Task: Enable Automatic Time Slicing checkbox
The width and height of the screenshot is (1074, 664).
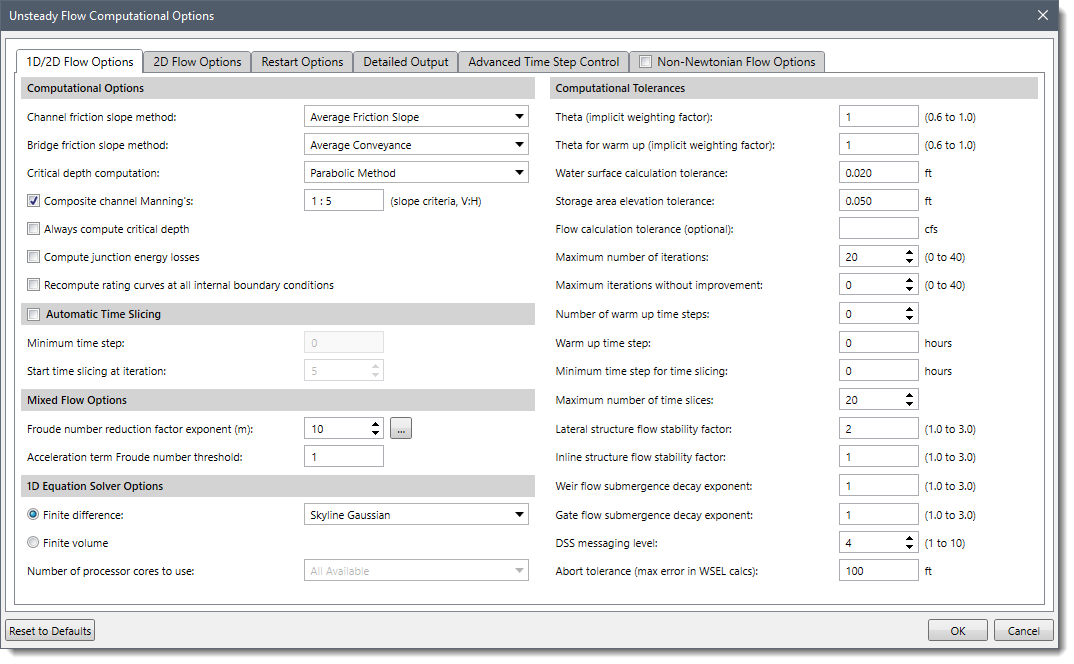Action: 34,314
